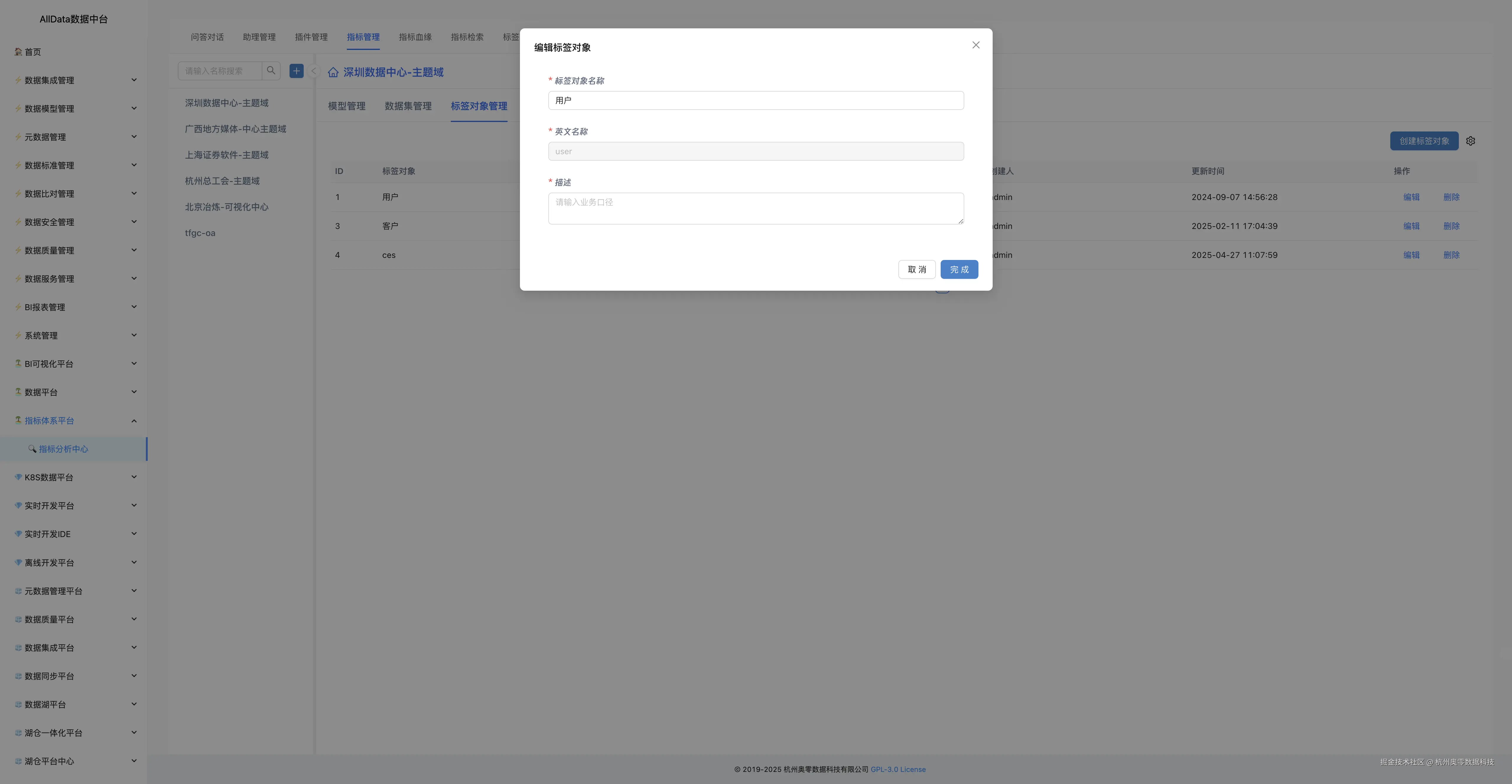This screenshot has height=784, width=1512.
Task: Click the search magnifier icon in sidebar
Action: [x=271, y=71]
